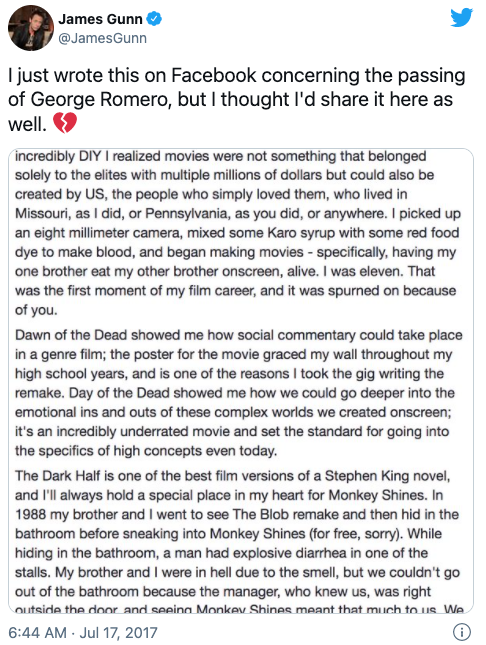Image resolution: width=486 pixels, height=645 pixels.
Task: Click the word Facebook in tweet
Action: (x=214, y=75)
